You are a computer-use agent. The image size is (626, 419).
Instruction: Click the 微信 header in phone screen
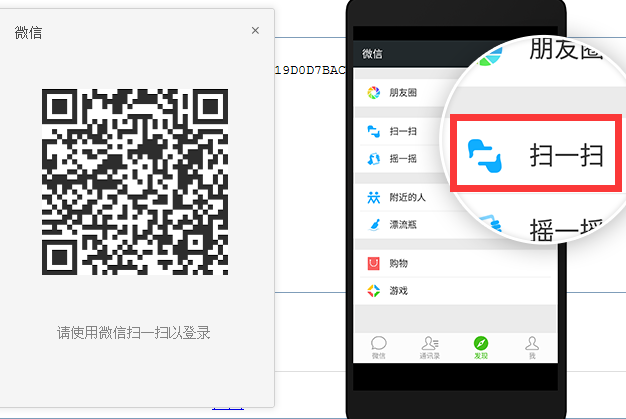(x=372, y=54)
